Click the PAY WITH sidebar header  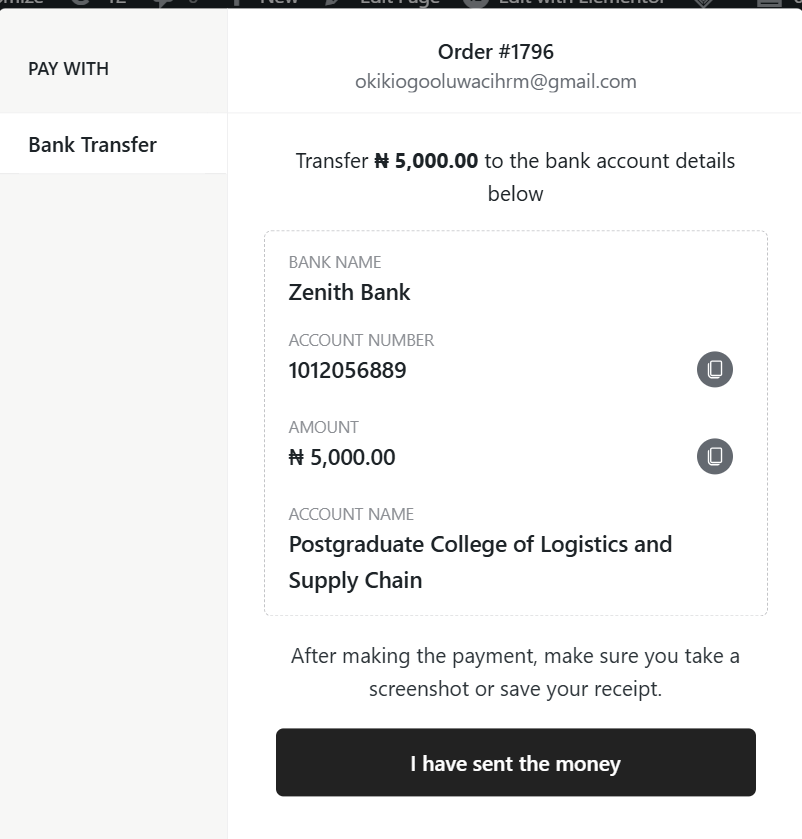point(68,69)
